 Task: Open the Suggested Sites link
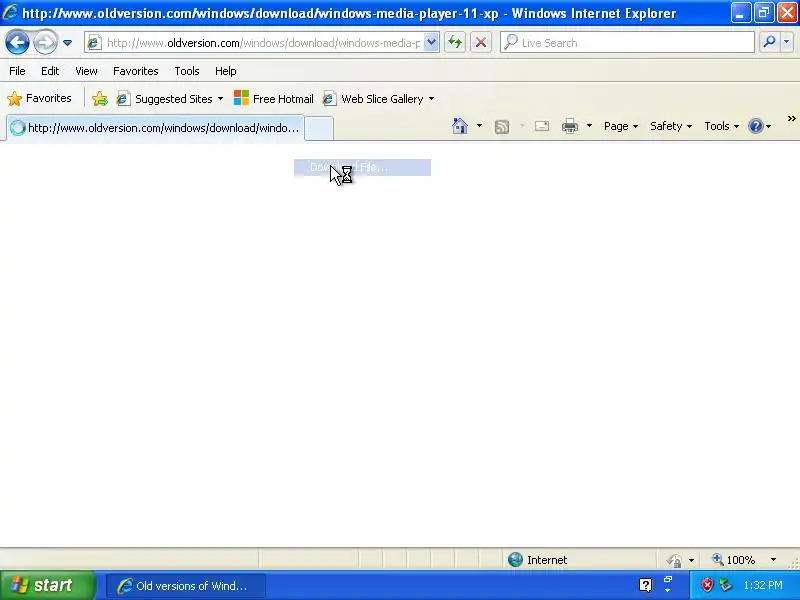(x=164, y=98)
